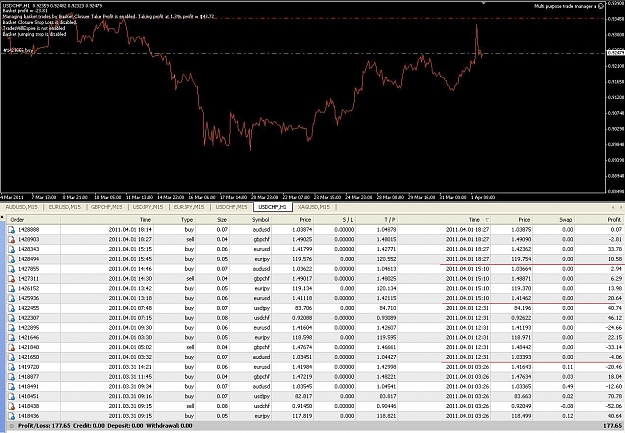Click the sell order icon for 1421040
This screenshot has height=433, width=625.
tap(12, 347)
